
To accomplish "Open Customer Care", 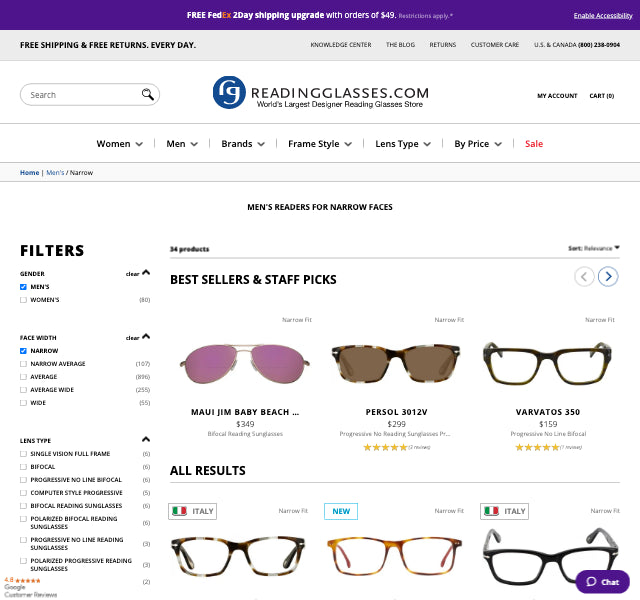I will [495, 45].
